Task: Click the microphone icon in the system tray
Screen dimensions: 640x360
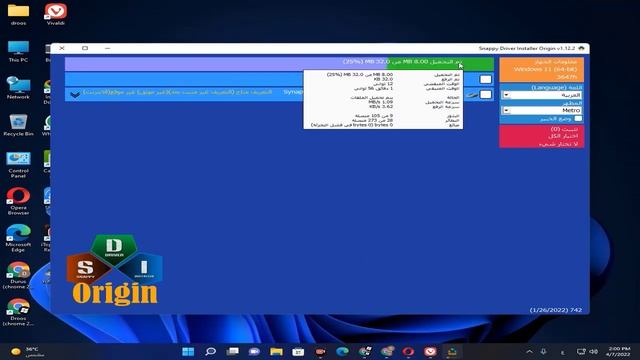Action: point(544,351)
